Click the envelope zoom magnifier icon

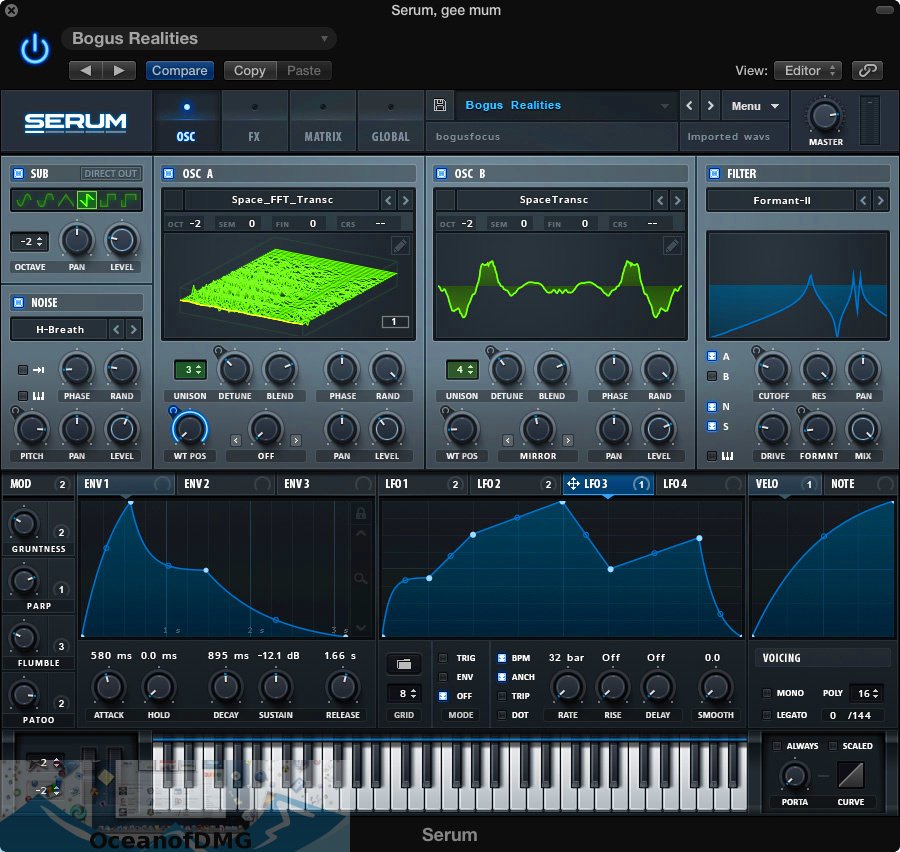click(360, 578)
